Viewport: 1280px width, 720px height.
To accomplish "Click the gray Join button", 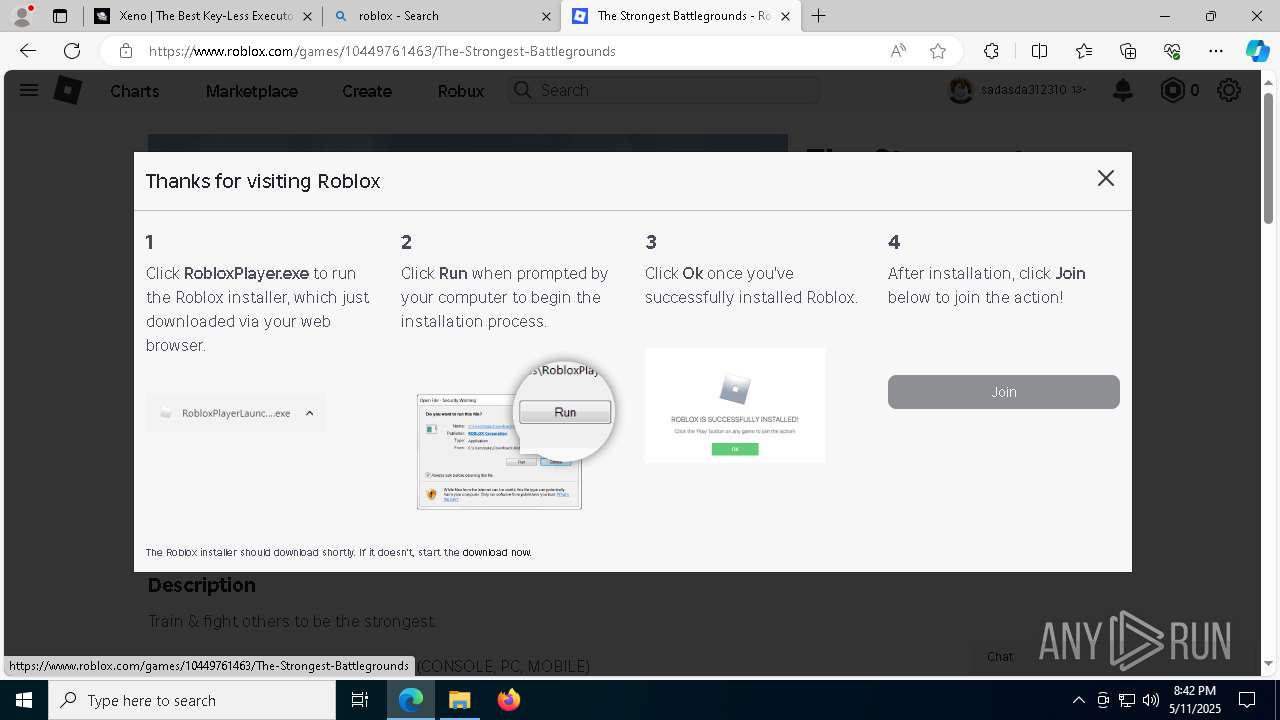I will click(1003, 392).
